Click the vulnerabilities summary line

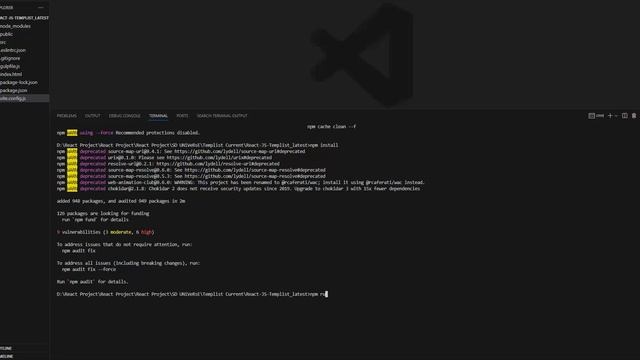[x=105, y=232]
